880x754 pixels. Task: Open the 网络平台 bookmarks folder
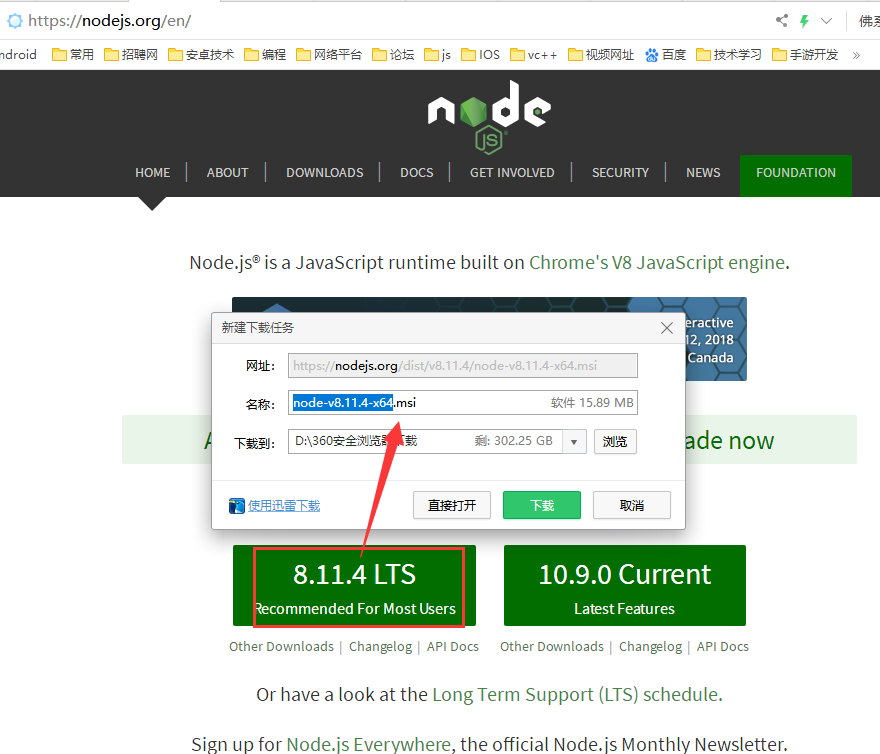(329, 54)
